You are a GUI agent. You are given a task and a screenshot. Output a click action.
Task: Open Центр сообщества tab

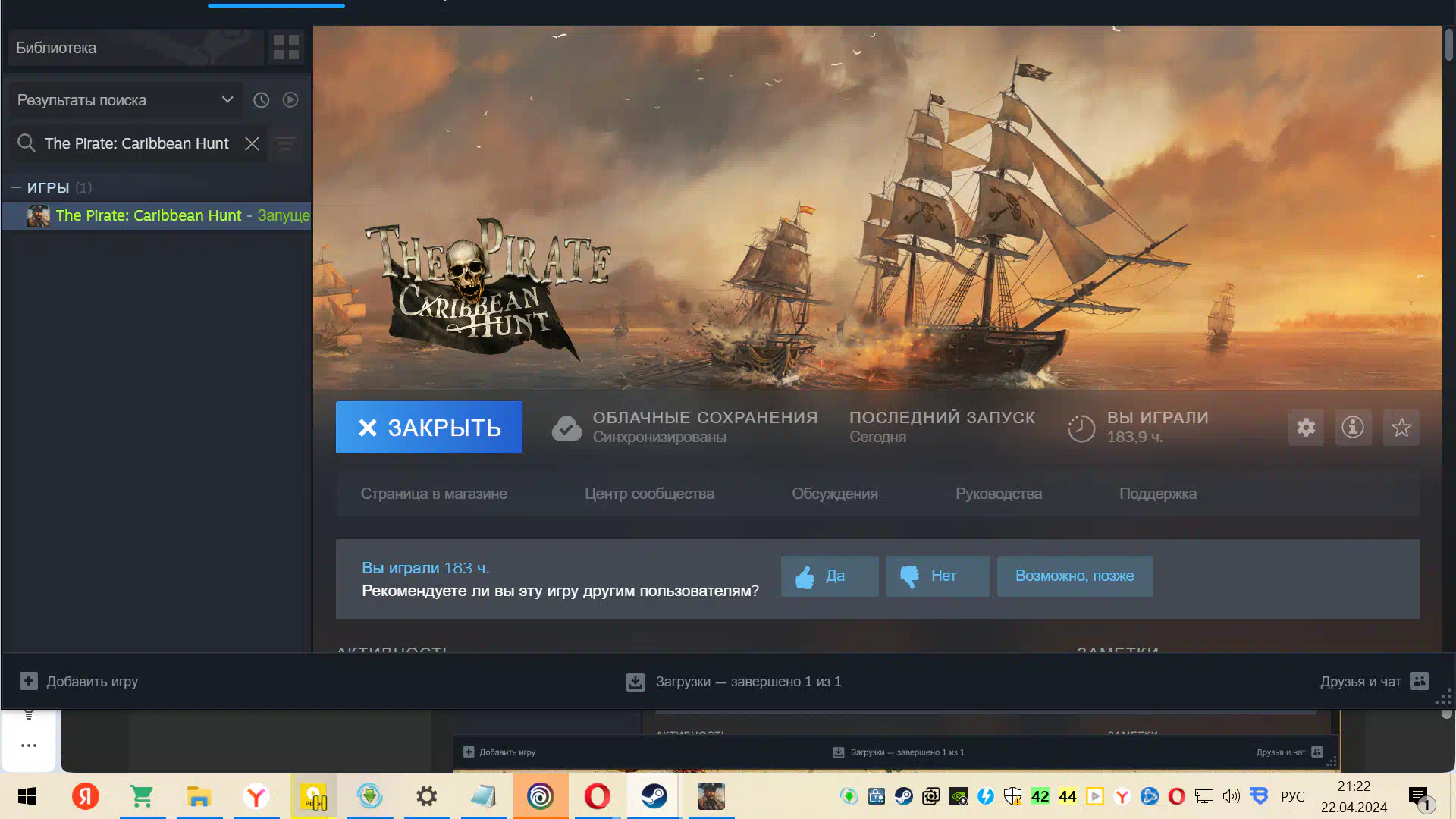(649, 494)
